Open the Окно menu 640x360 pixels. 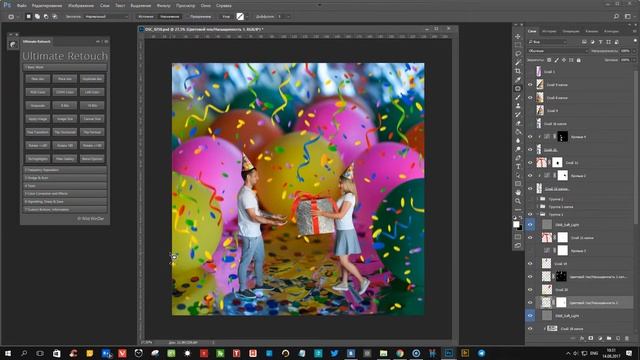[x=206, y=6]
